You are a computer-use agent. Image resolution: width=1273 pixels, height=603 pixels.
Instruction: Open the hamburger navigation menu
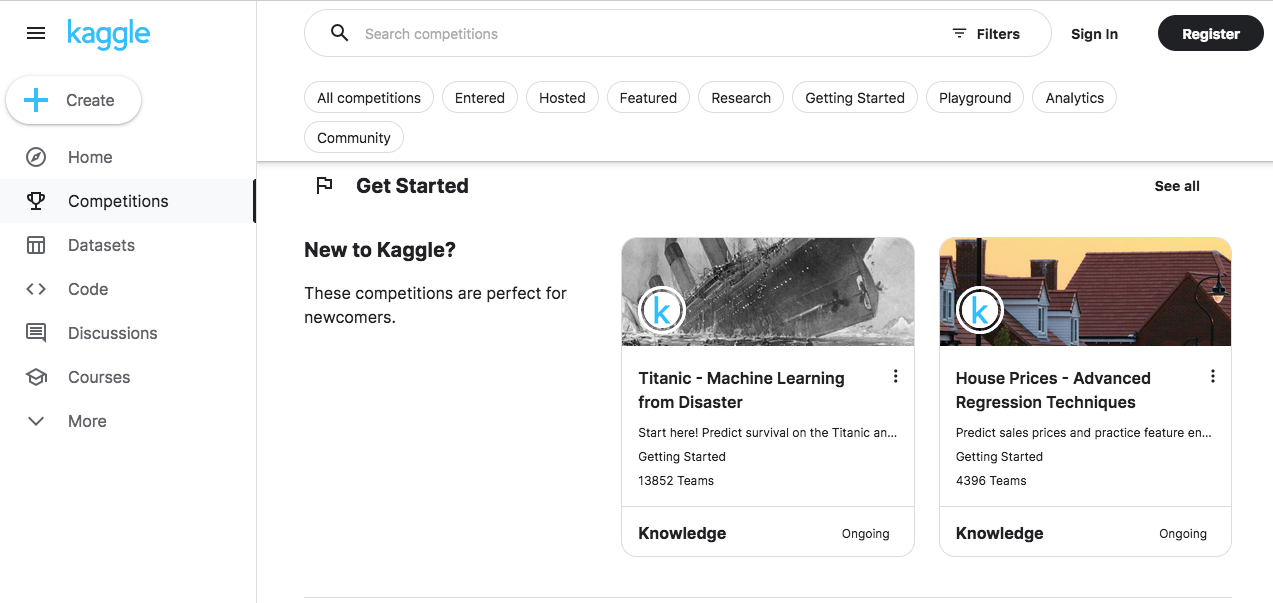(36, 33)
